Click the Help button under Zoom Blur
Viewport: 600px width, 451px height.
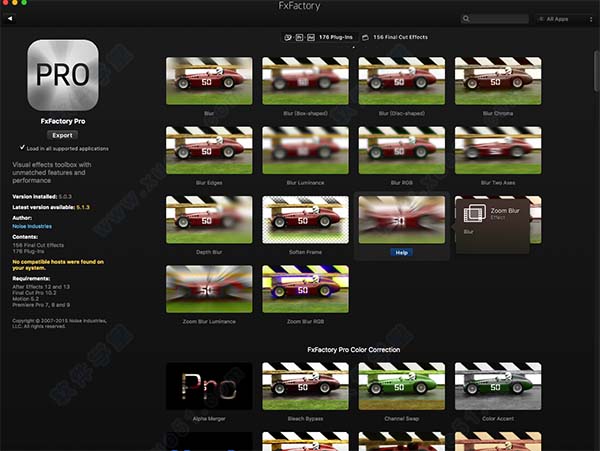point(401,252)
